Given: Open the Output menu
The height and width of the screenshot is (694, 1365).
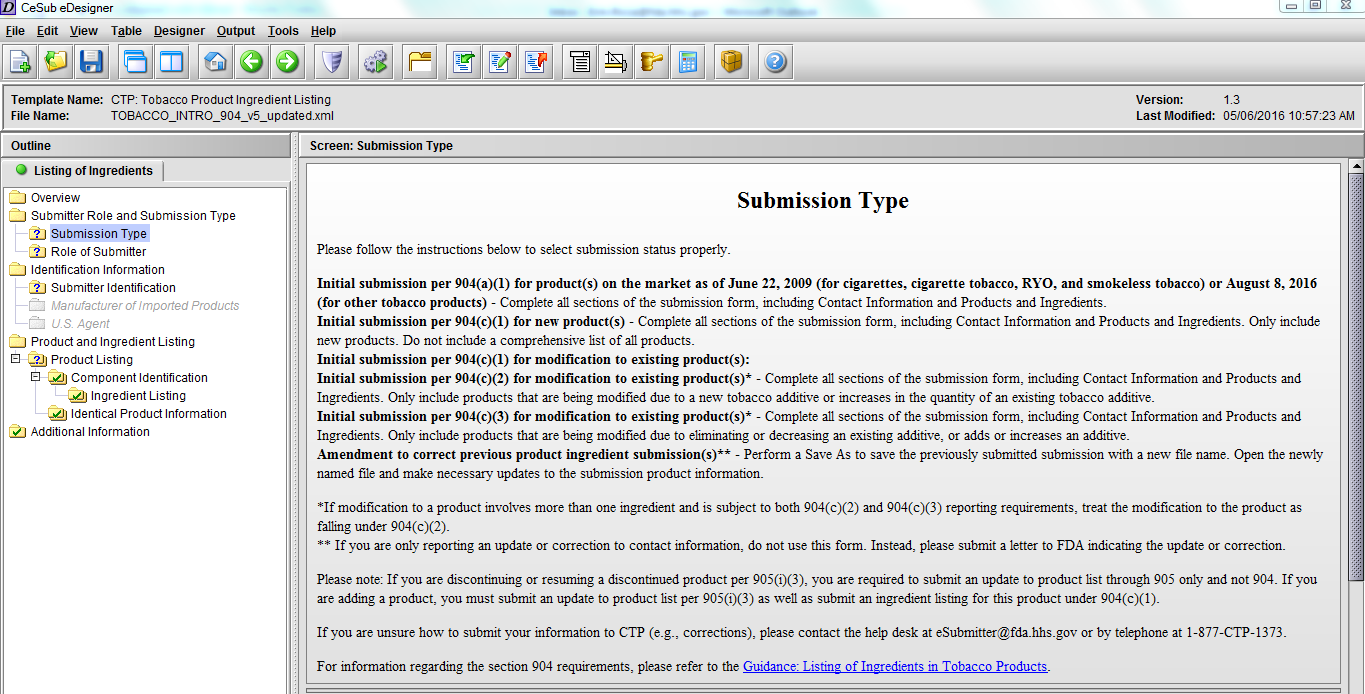Looking at the screenshot, I should (x=236, y=31).
